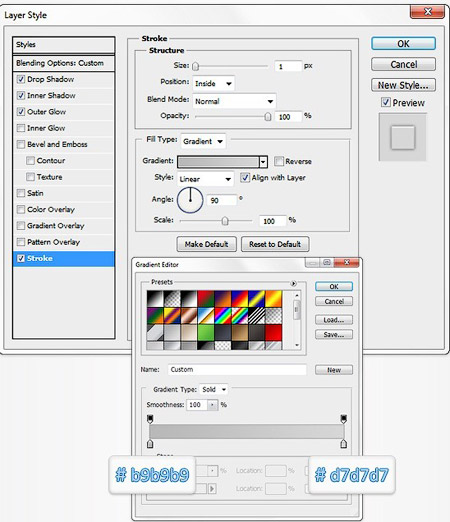Enable the Inner Glow checkbox
Screen dimensions: 450x522
[21, 128]
